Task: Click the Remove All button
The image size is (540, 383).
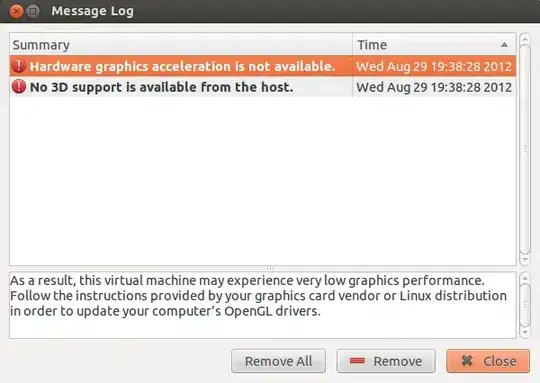Action: [279, 361]
